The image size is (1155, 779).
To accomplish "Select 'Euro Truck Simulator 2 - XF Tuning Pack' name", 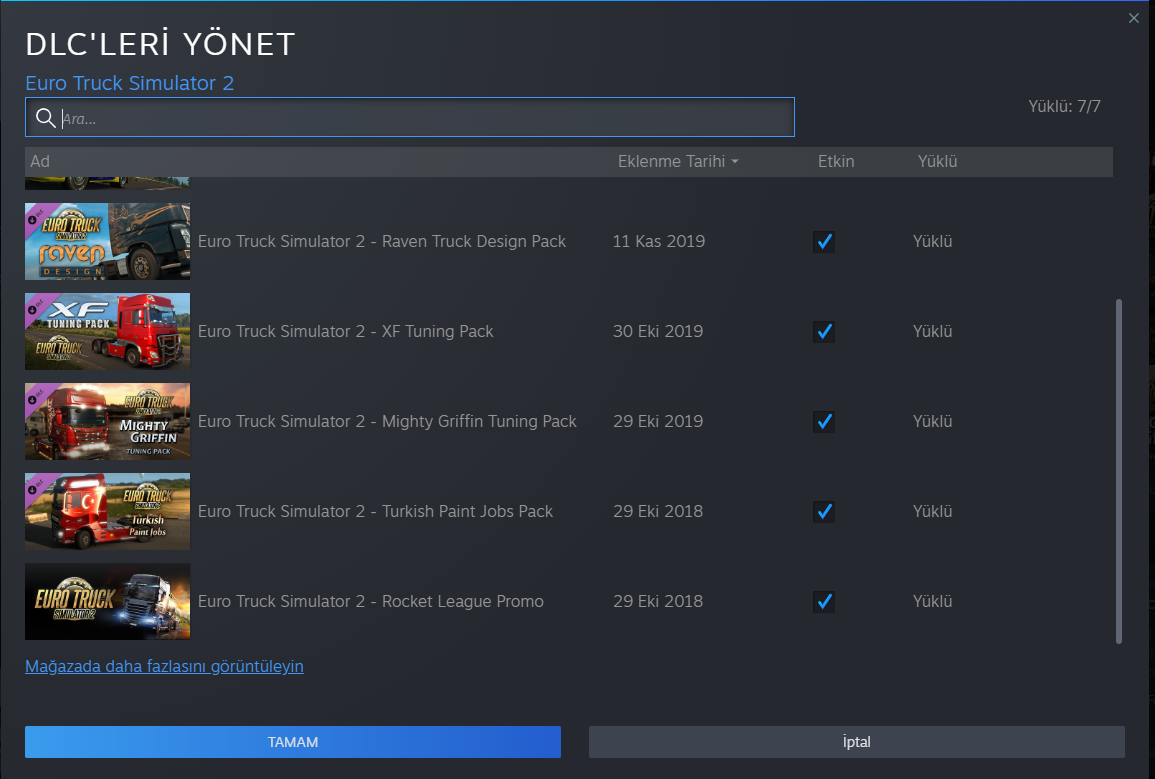I will click(x=345, y=331).
